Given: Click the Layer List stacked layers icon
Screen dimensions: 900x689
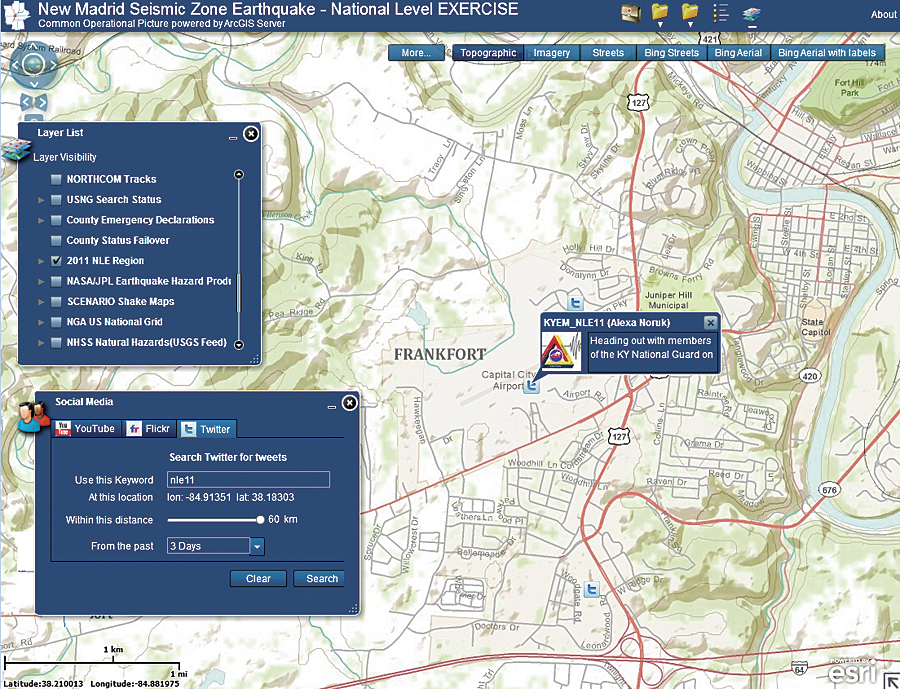Looking at the screenshot, I should (x=15, y=150).
